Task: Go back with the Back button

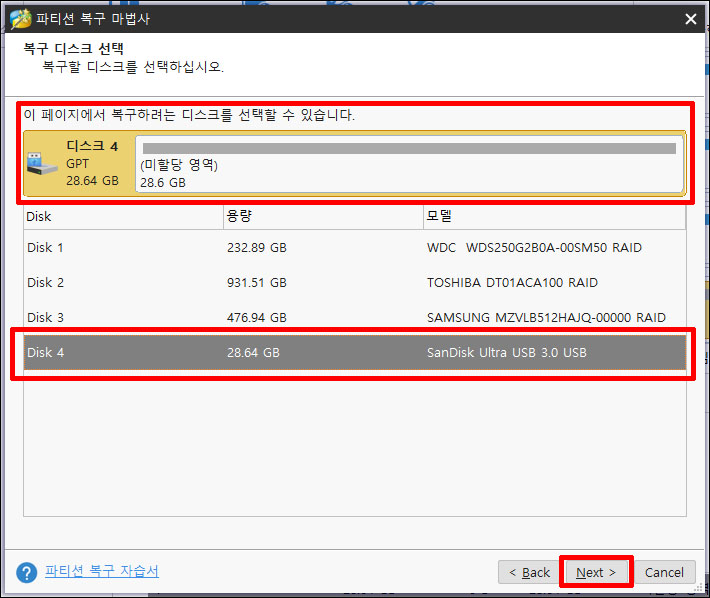Action: tap(529, 573)
